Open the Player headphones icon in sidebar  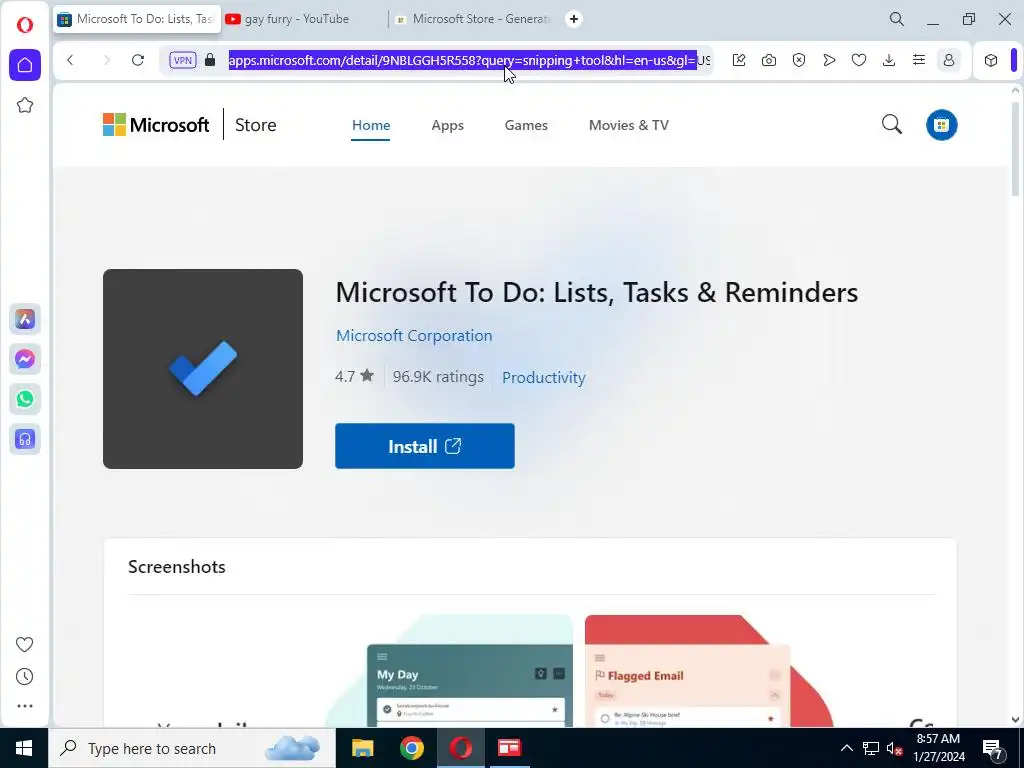coord(25,439)
